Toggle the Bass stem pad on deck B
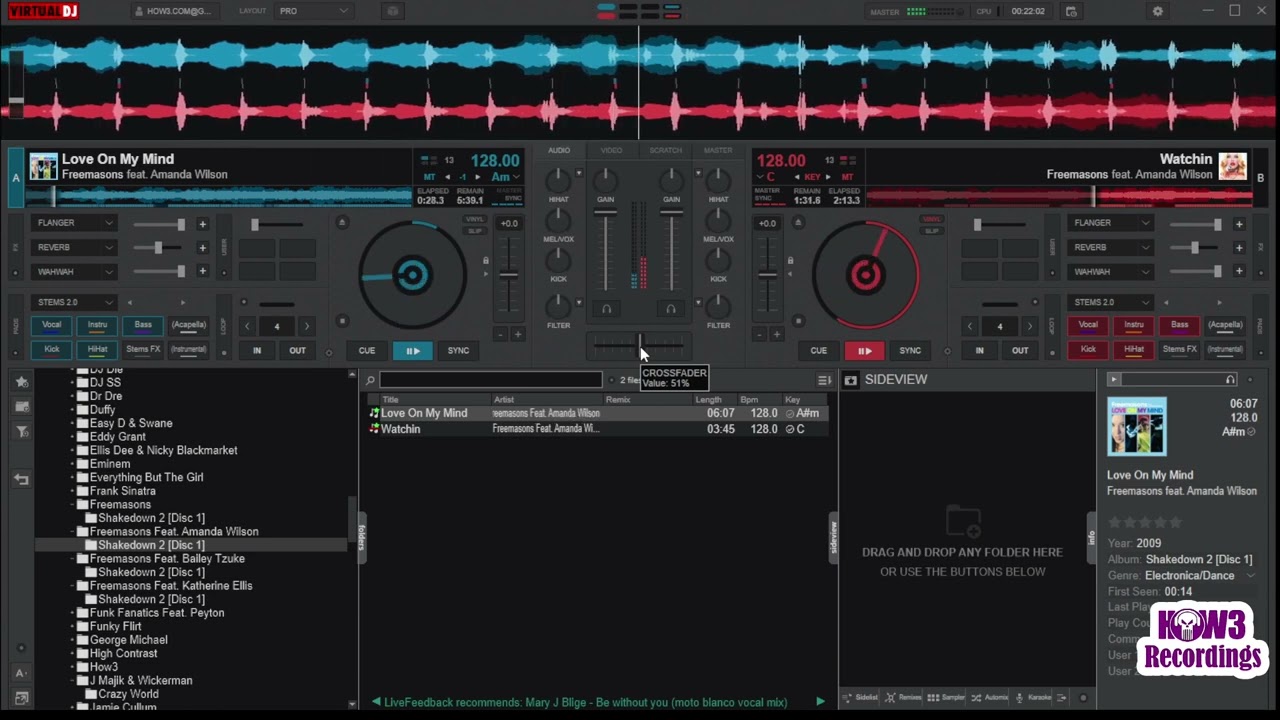This screenshot has height=720, width=1280. [1180, 325]
